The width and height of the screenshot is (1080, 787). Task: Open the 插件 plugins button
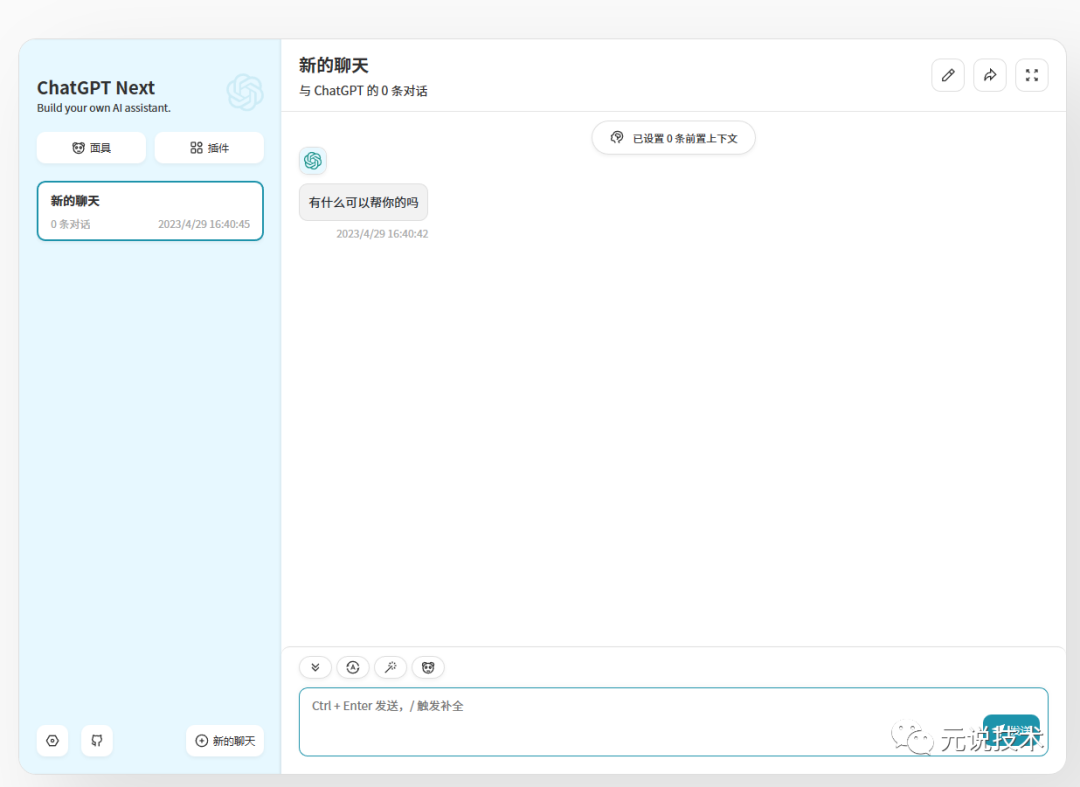tap(209, 148)
